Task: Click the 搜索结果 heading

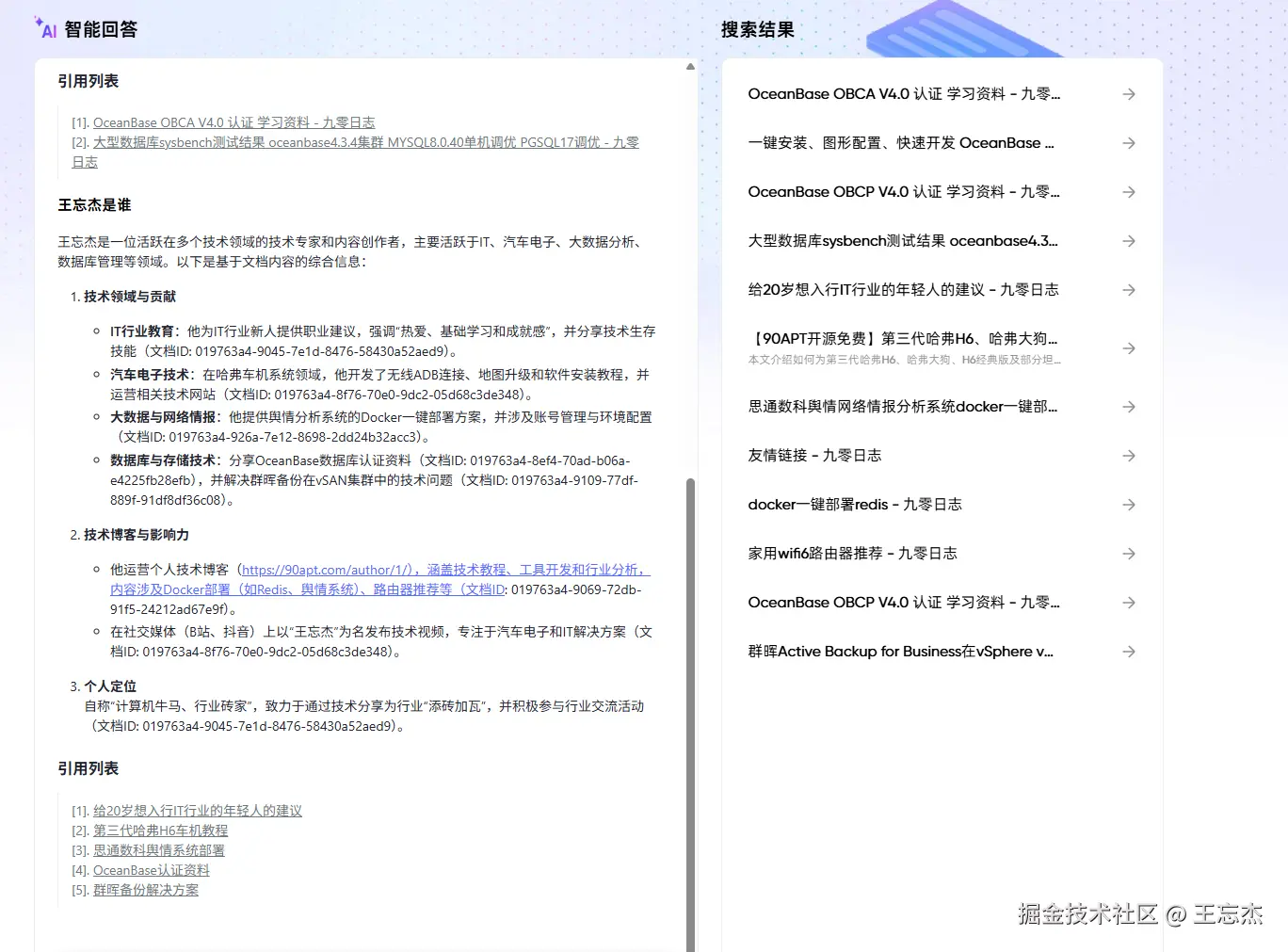Action: [x=758, y=29]
